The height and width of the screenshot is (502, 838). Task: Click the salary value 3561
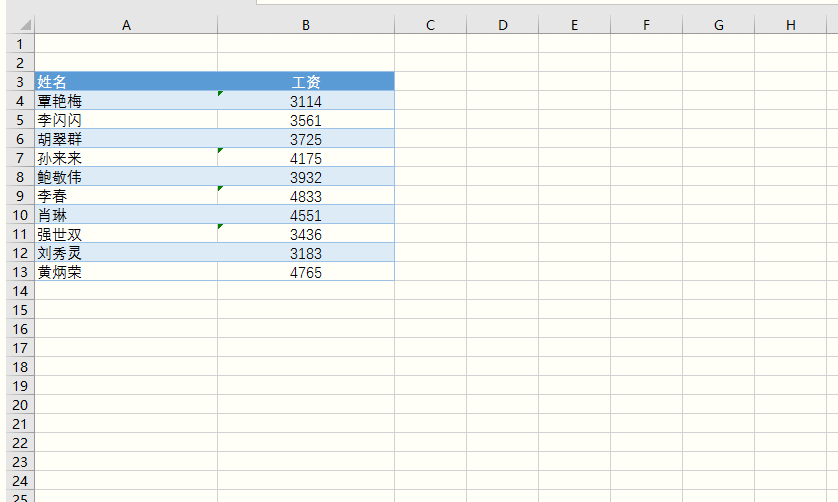306,119
